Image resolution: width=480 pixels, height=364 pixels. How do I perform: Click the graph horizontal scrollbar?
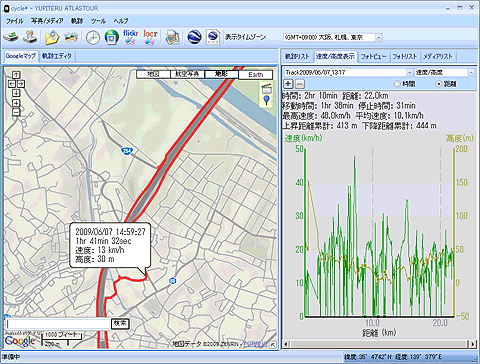point(379,343)
